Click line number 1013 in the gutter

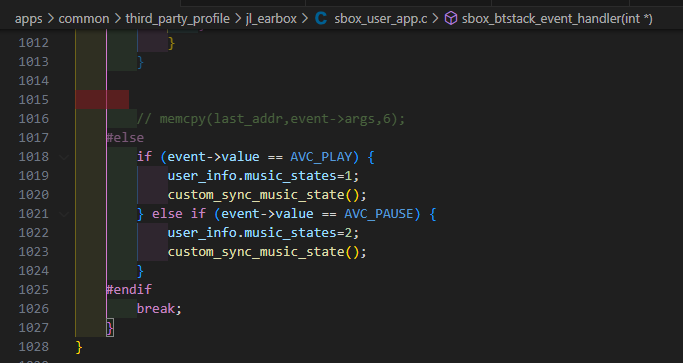pos(34,62)
